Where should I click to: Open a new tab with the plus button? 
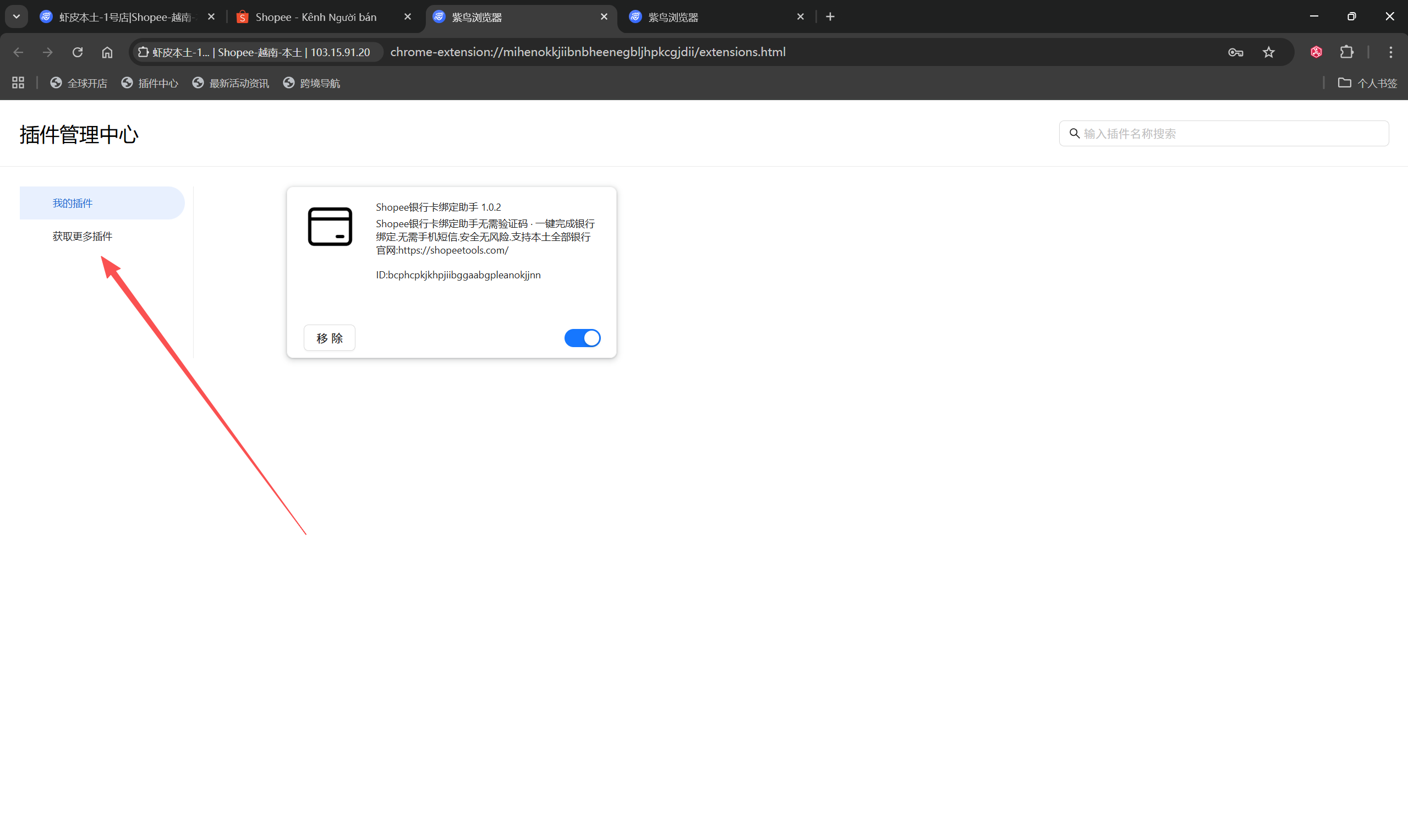pos(830,17)
